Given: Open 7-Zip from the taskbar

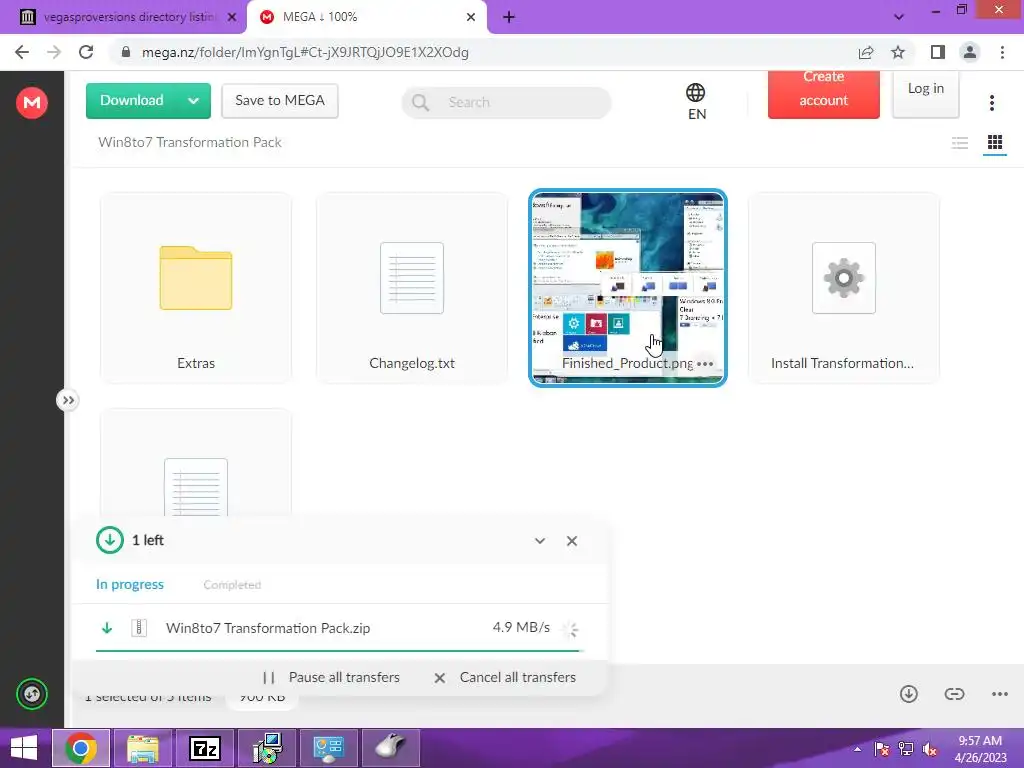Looking at the screenshot, I should pyautogui.click(x=205, y=748).
